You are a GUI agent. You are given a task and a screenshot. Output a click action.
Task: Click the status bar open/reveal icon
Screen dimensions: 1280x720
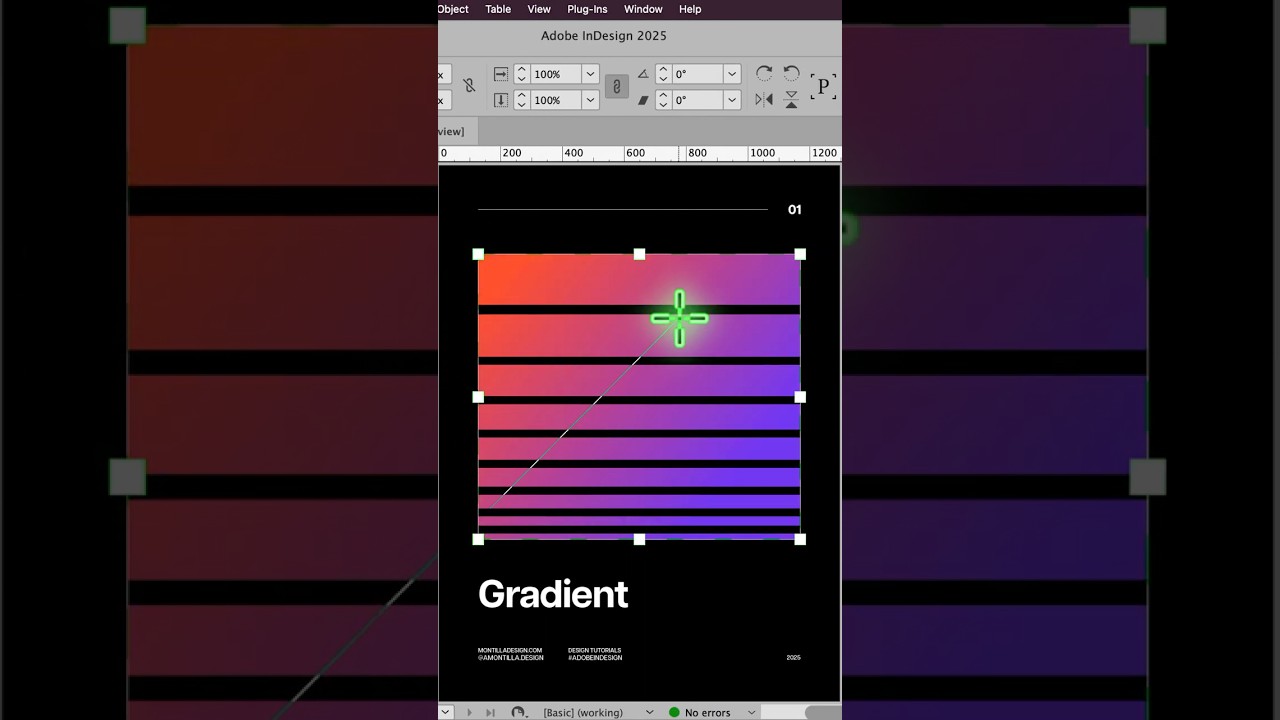518,712
